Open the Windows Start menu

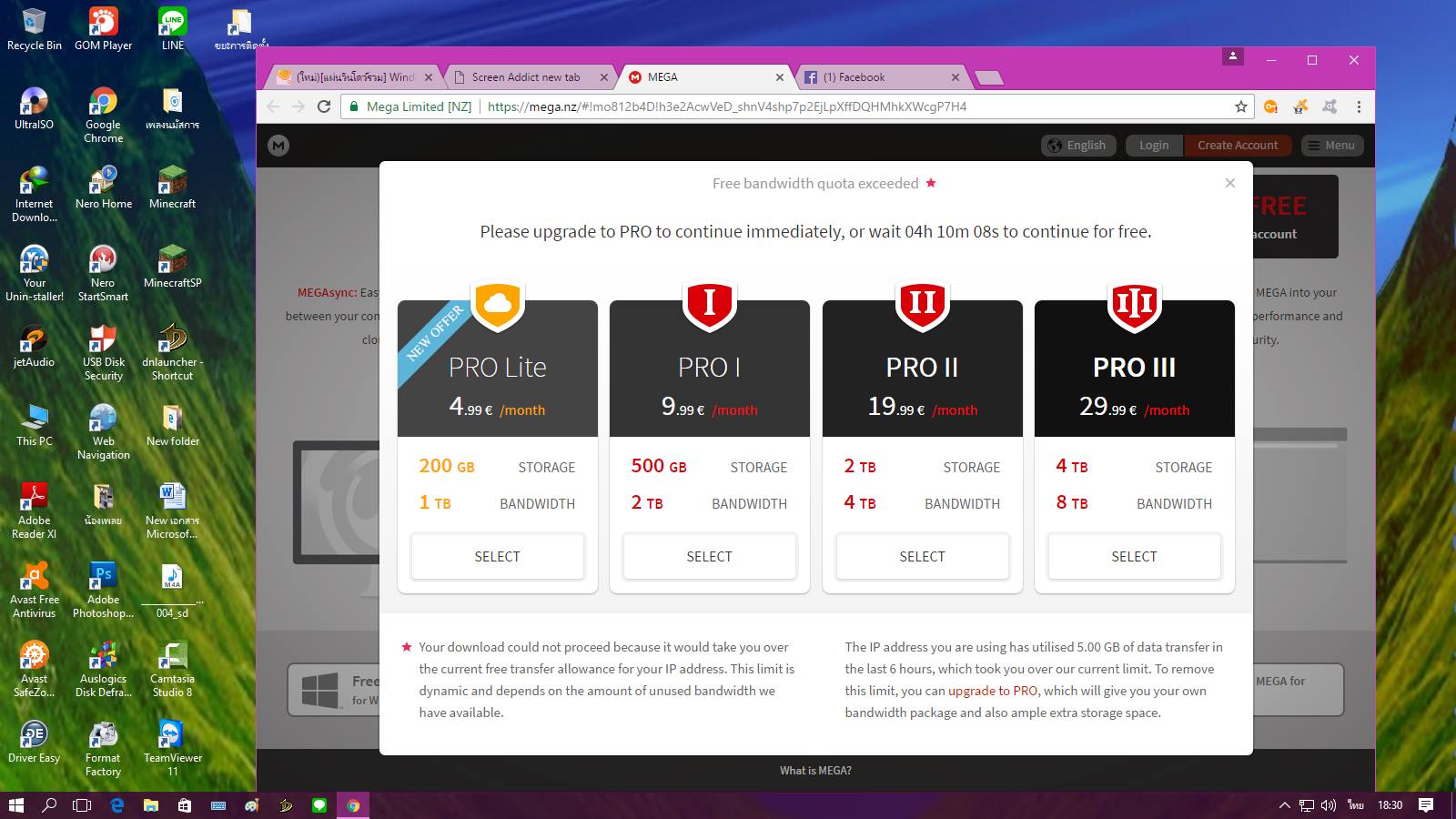pyautogui.click(x=15, y=805)
